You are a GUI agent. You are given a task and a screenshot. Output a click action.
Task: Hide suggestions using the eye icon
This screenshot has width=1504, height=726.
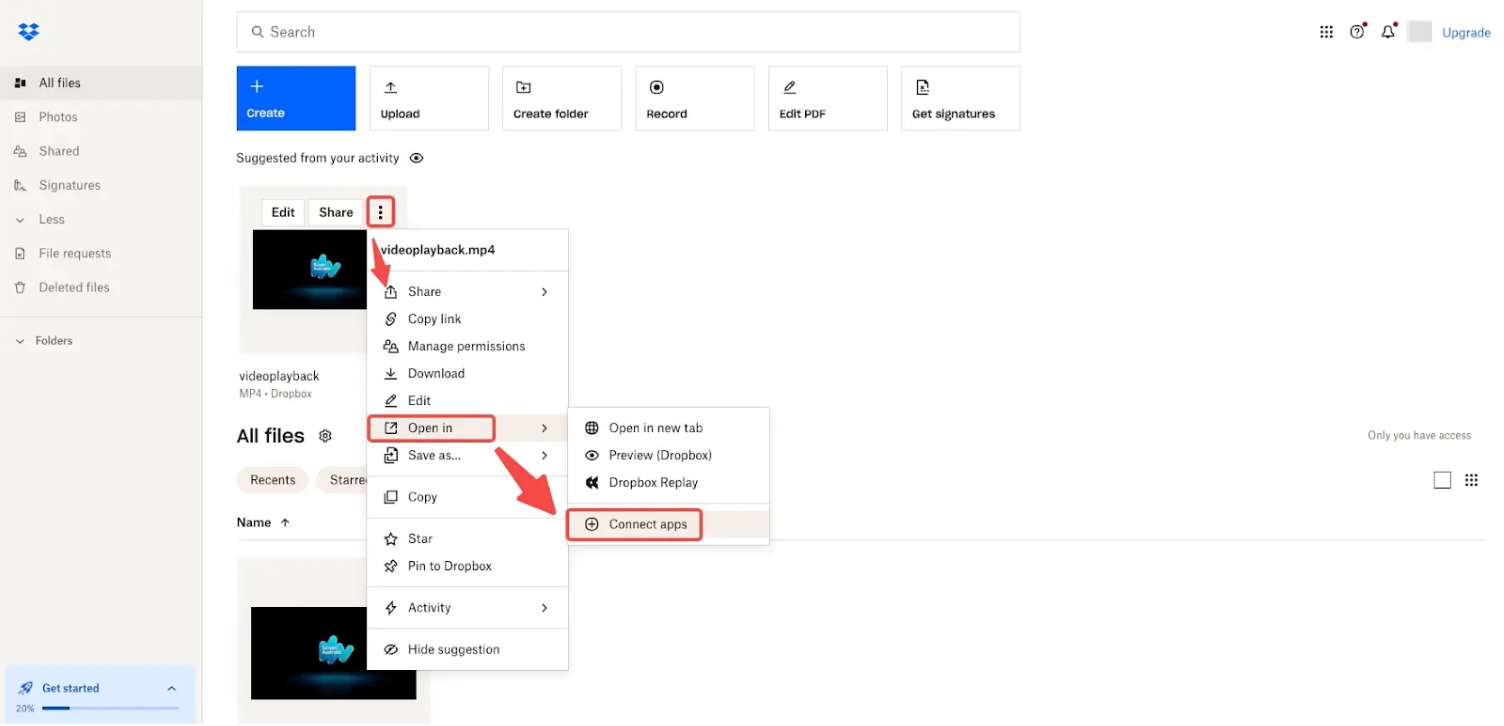coord(416,158)
